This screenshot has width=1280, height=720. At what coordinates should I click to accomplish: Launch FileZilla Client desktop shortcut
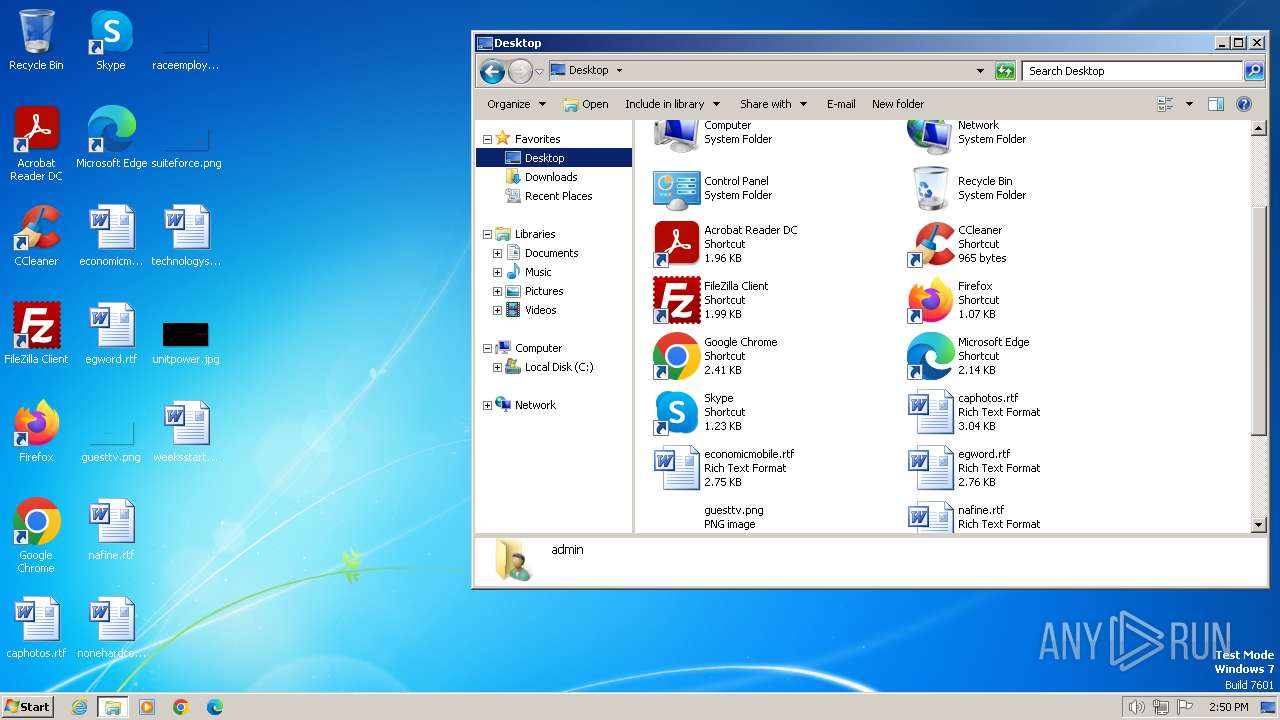click(x=36, y=334)
